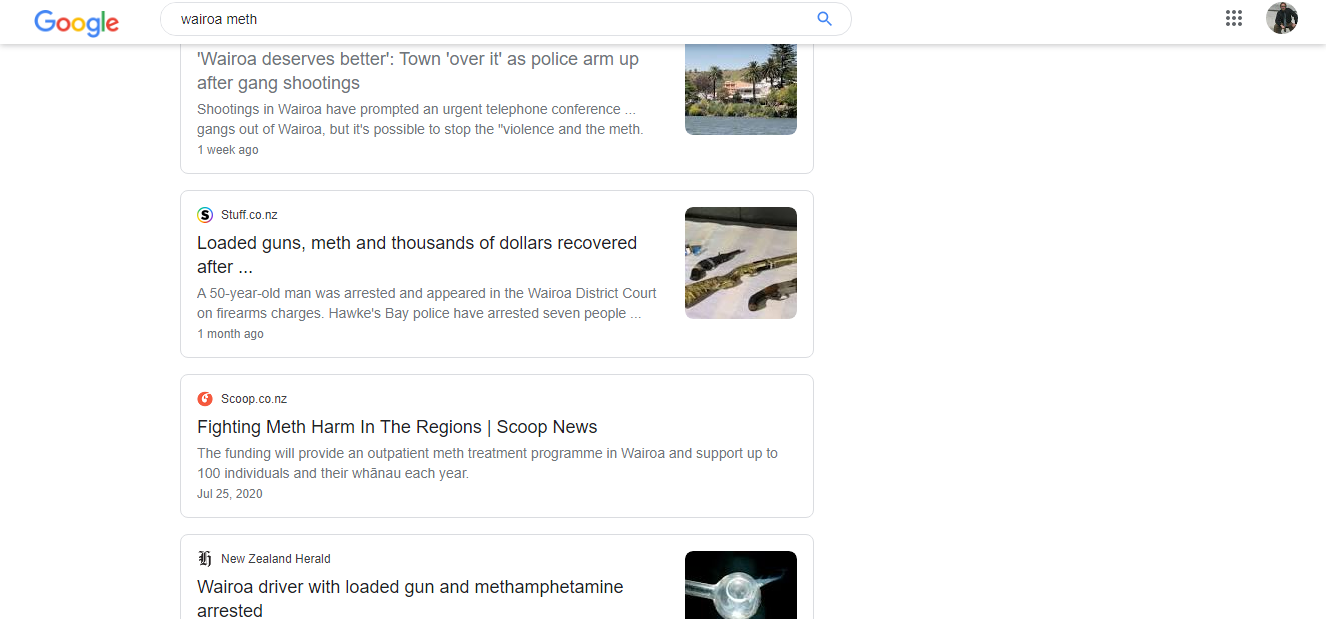The image size is (1326, 619).
Task: Click the Scoop.co.nz favicon
Action: point(205,399)
